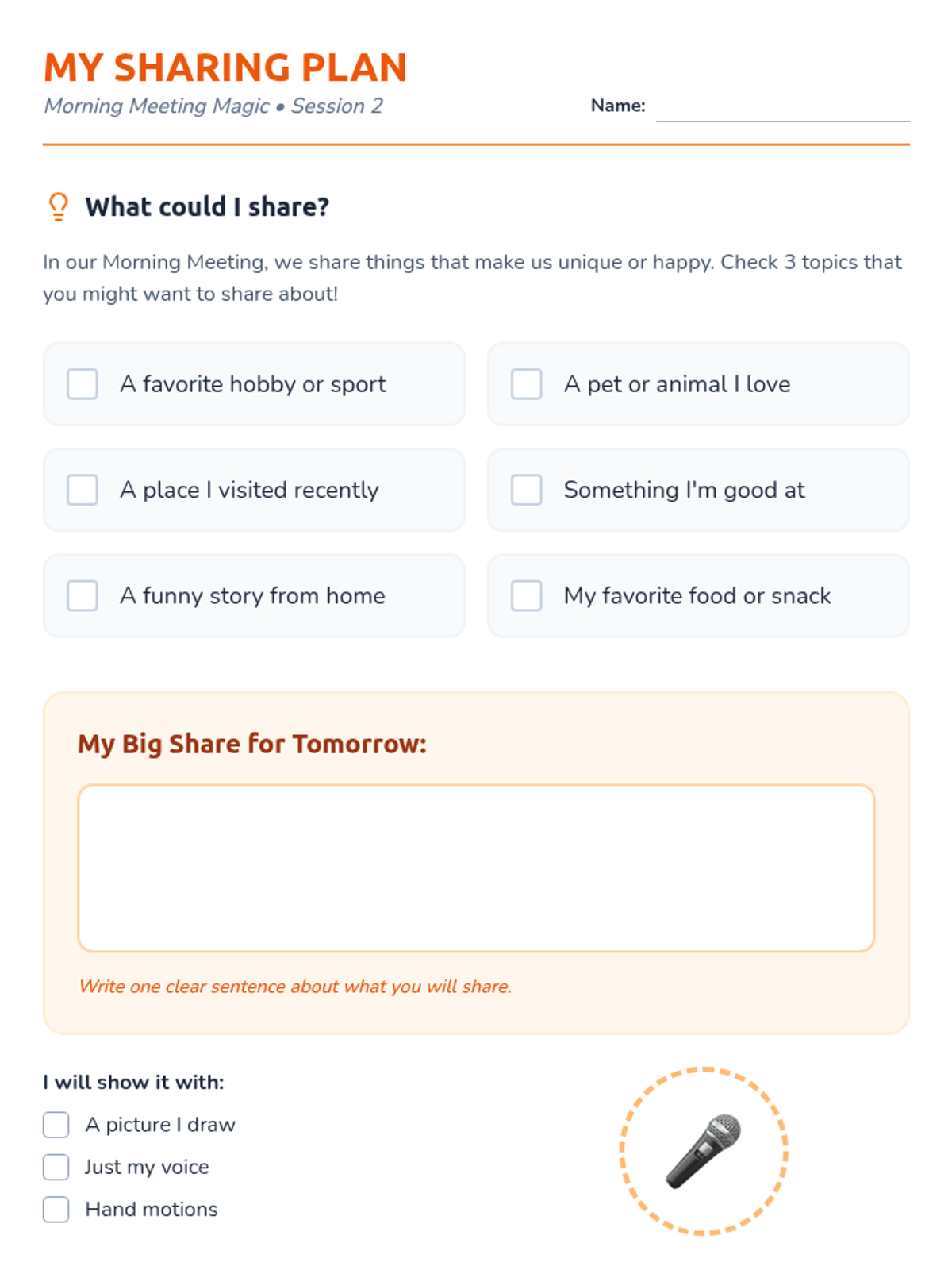Click the lightbulb icon beside What could I share

pyautogui.click(x=58, y=206)
